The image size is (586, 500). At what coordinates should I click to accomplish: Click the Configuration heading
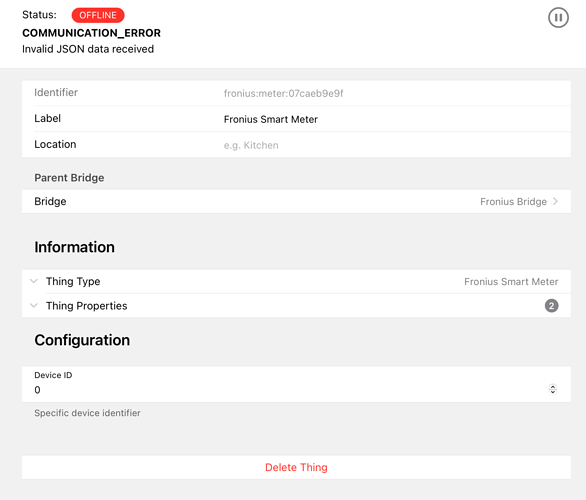coord(82,340)
